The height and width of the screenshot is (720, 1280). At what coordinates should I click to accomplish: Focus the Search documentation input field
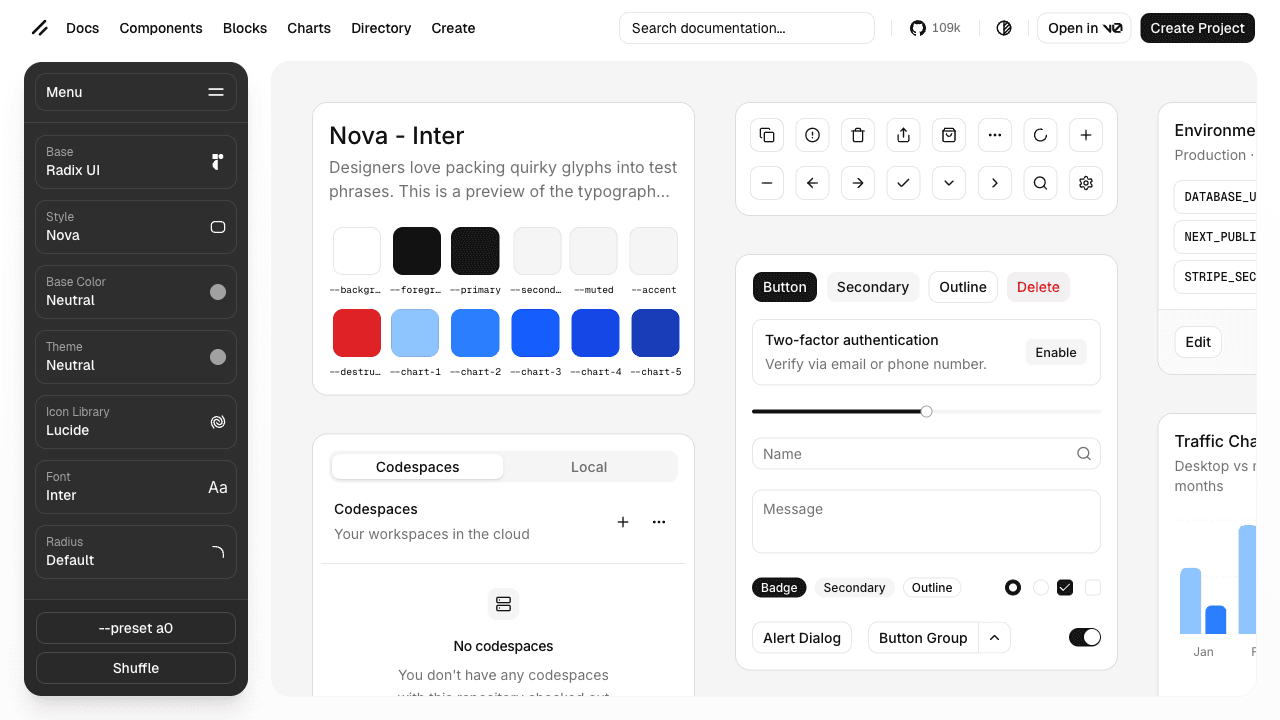[747, 28]
